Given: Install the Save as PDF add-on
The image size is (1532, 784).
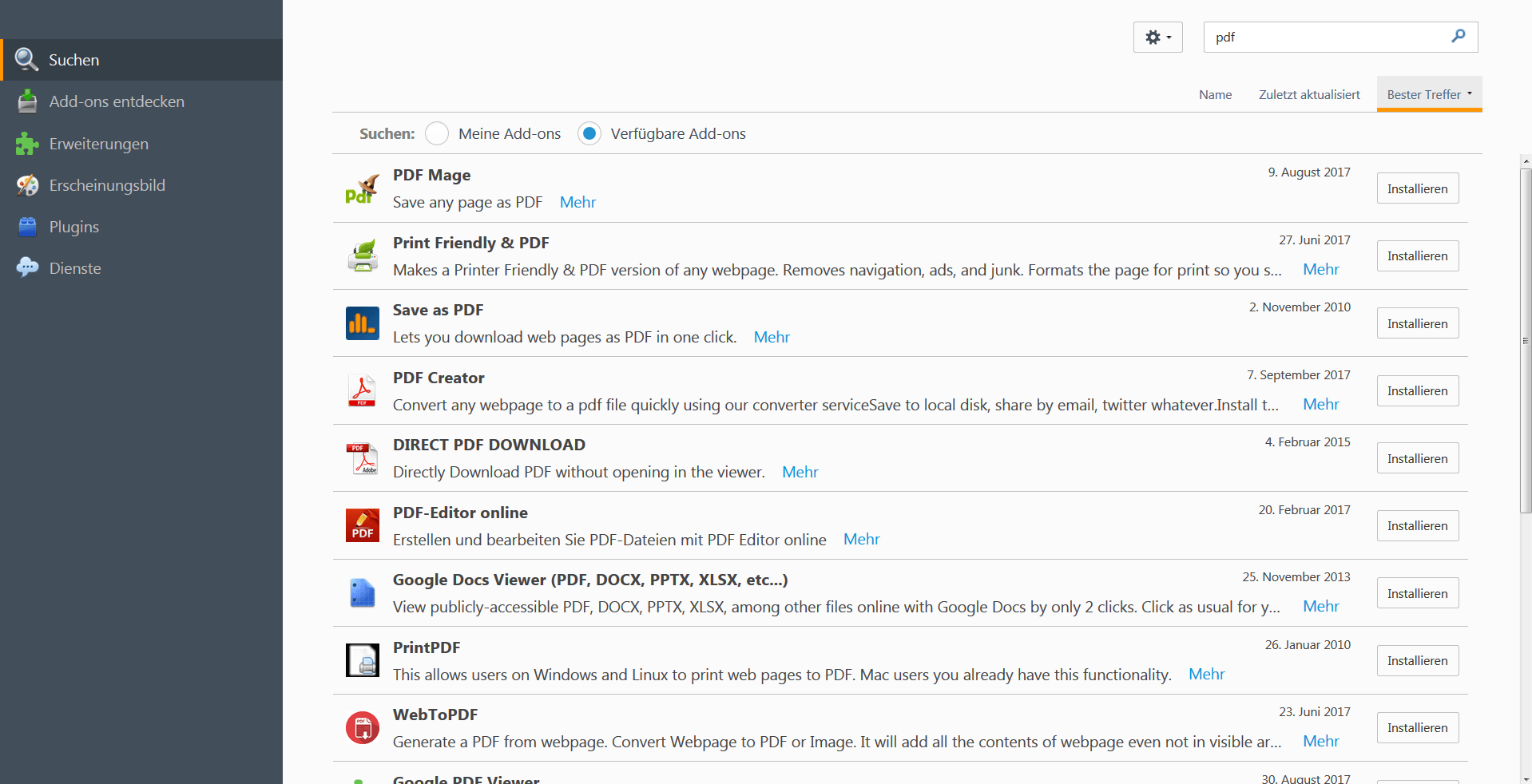Looking at the screenshot, I should pyautogui.click(x=1418, y=323).
